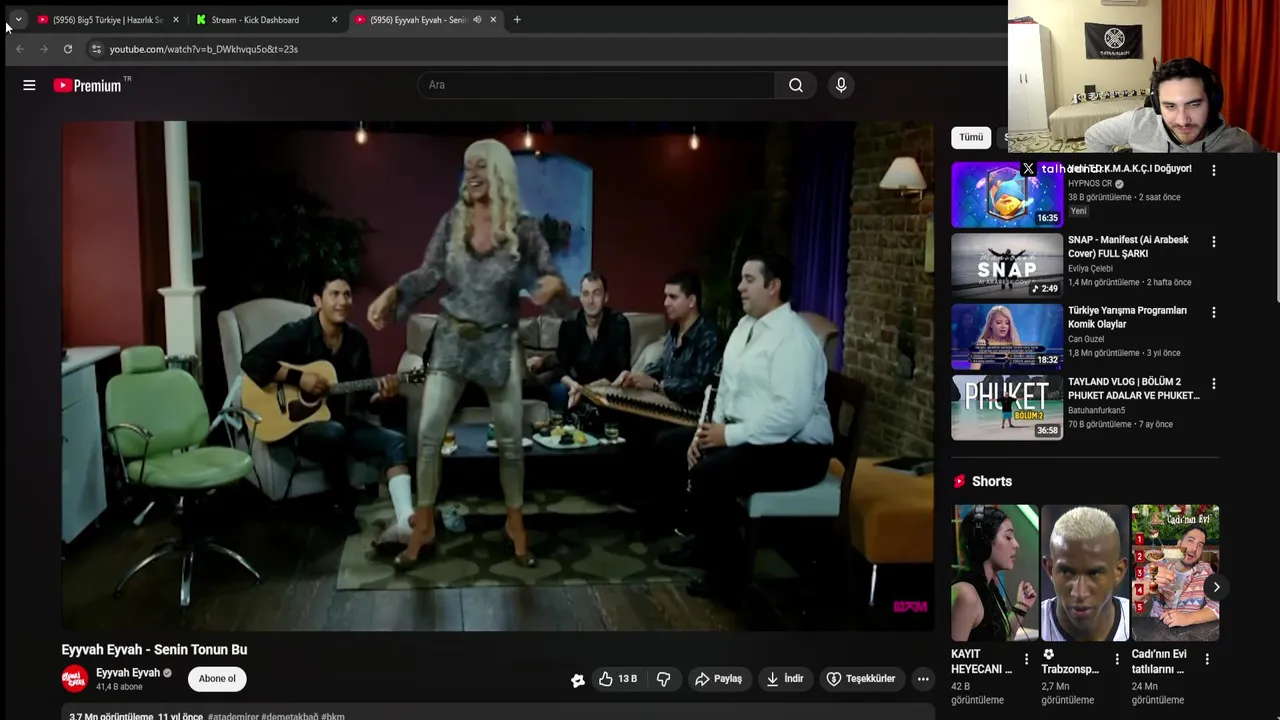Send thanks with Teşekkürler button
Image resolution: width=1280 pixels, height=720 pixels.
pos(861,679)
